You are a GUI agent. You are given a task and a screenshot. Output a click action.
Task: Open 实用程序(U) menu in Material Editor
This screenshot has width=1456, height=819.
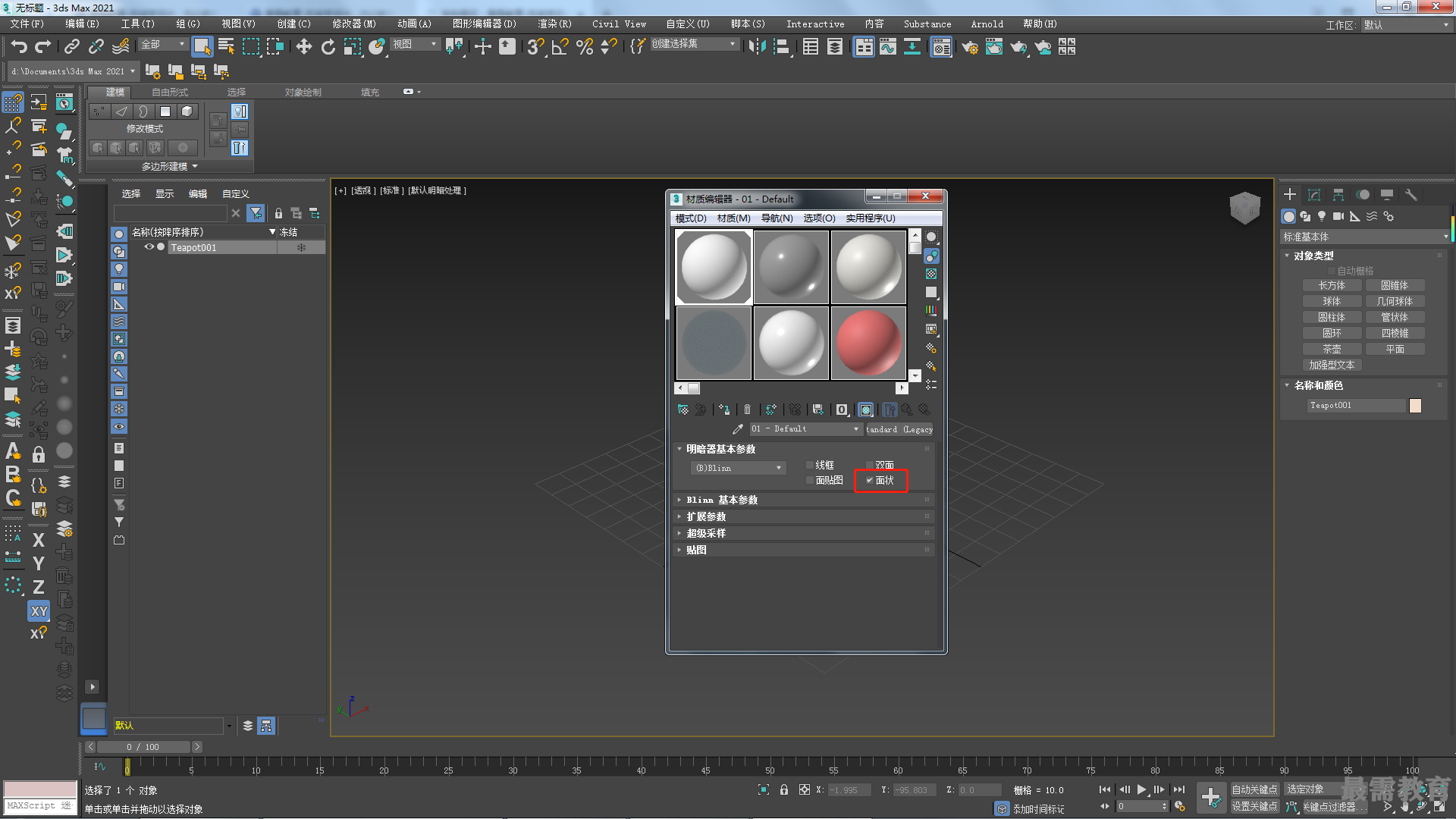coord(870,218)
